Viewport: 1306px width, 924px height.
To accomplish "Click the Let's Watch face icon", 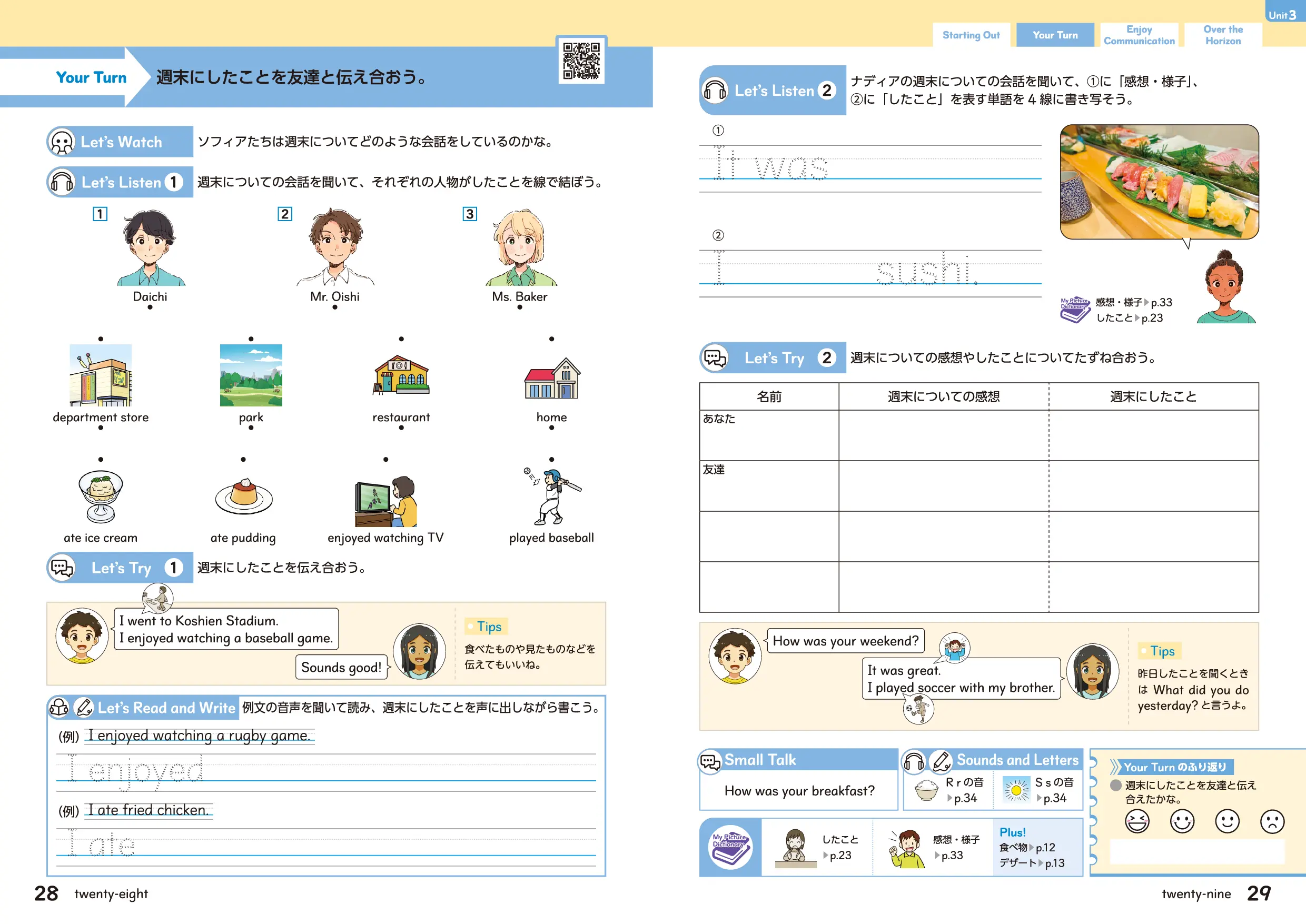I will [x=62, y=142].
